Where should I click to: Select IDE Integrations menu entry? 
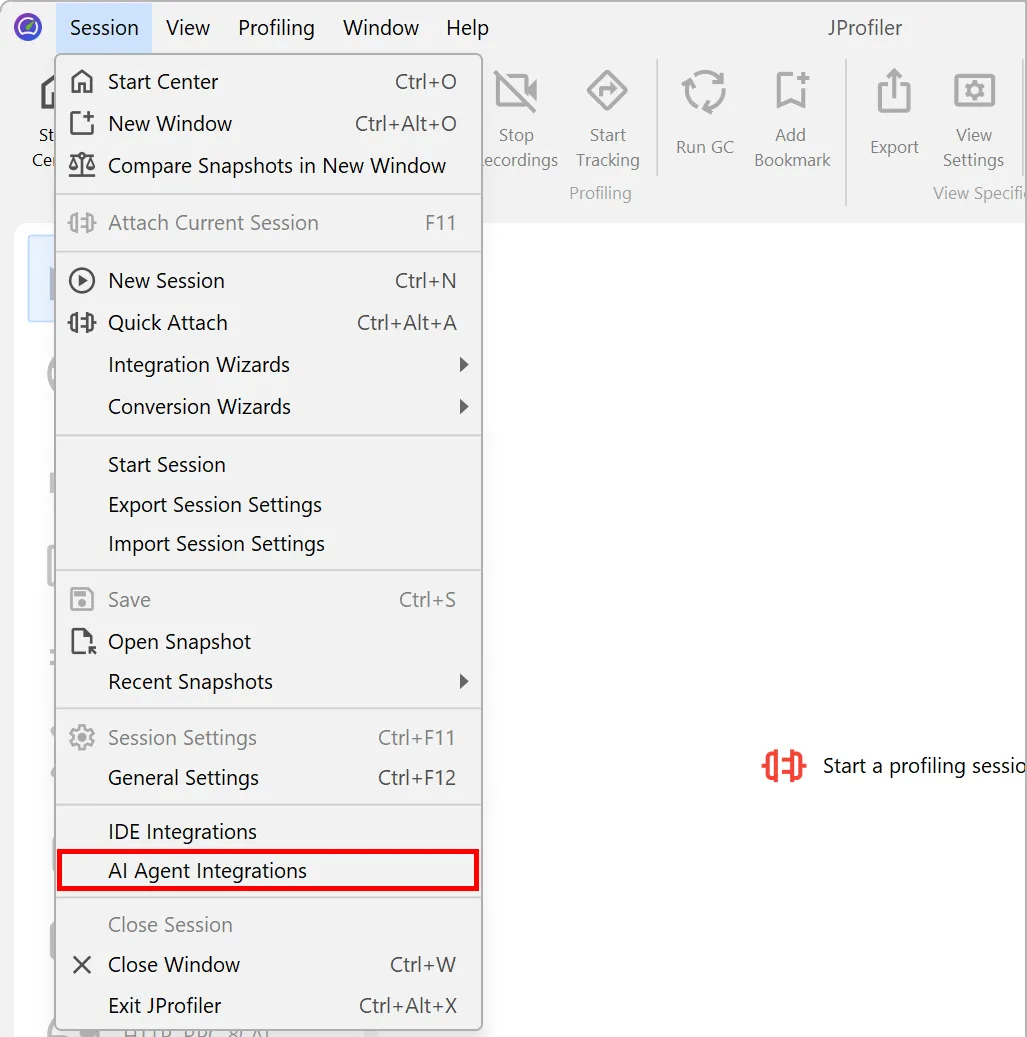268,831
